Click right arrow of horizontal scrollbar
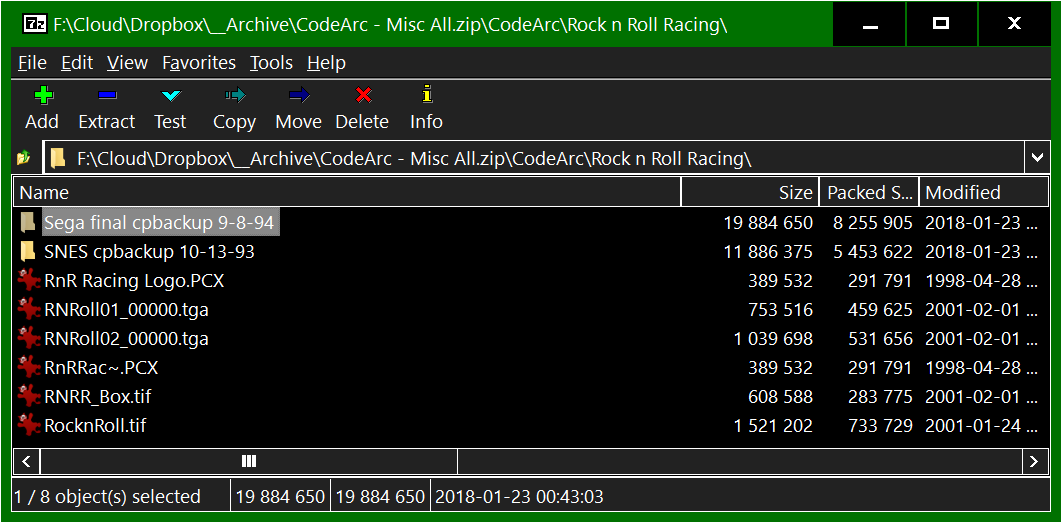This screenshot has width=1062, height=523. click(1034, 462)
